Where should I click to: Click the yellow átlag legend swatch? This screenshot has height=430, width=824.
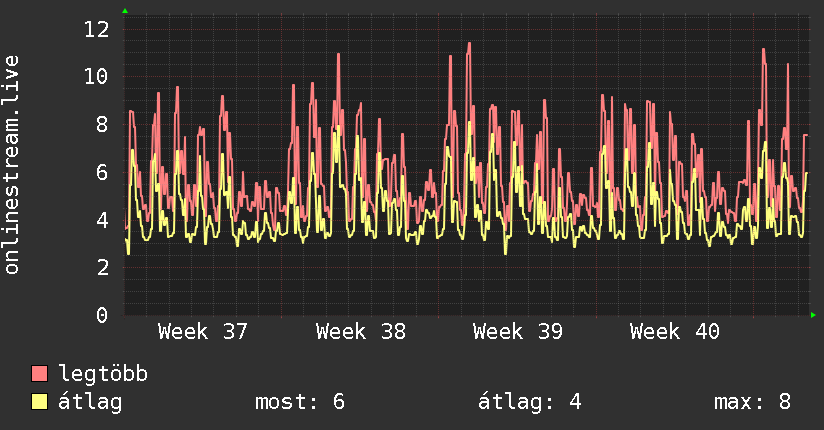tap(39, 402)
